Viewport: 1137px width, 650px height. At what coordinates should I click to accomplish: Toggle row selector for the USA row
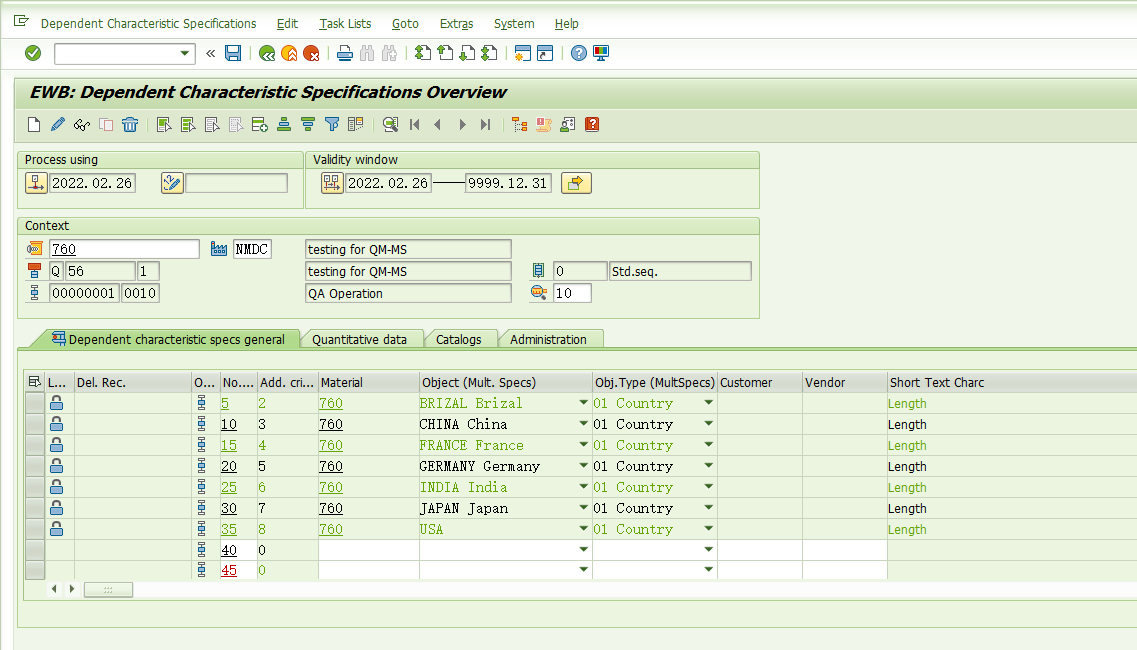(35, 530)
